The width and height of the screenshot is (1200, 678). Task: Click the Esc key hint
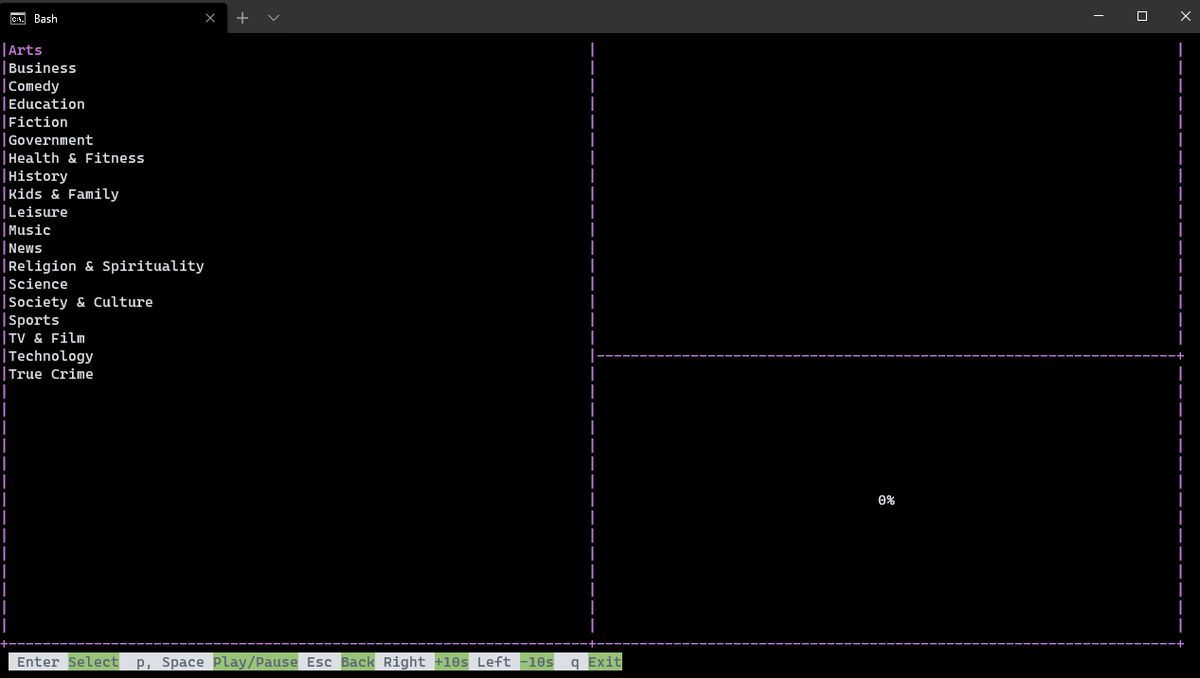coord(319,662)
